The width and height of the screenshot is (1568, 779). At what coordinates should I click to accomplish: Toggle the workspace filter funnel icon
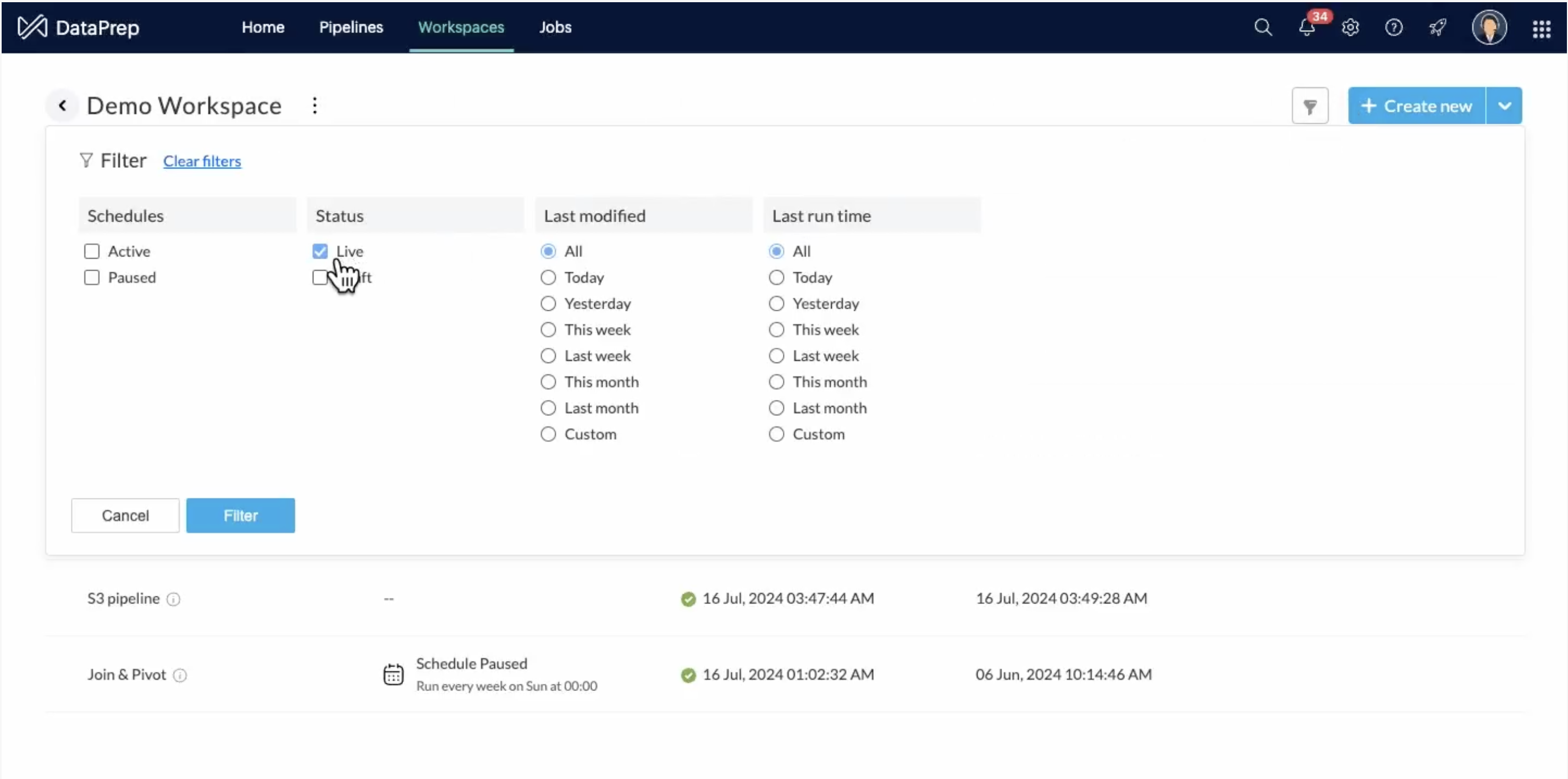pos(1310,107)
